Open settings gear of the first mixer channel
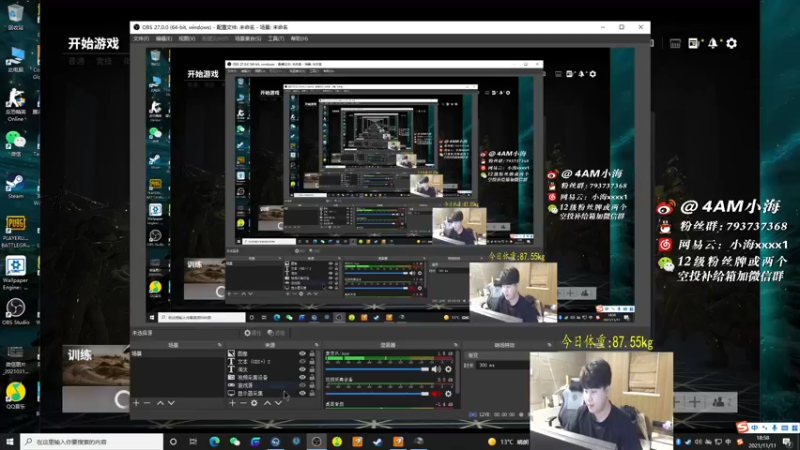Viewport: 800px width, 450px height. pos(448,369)
